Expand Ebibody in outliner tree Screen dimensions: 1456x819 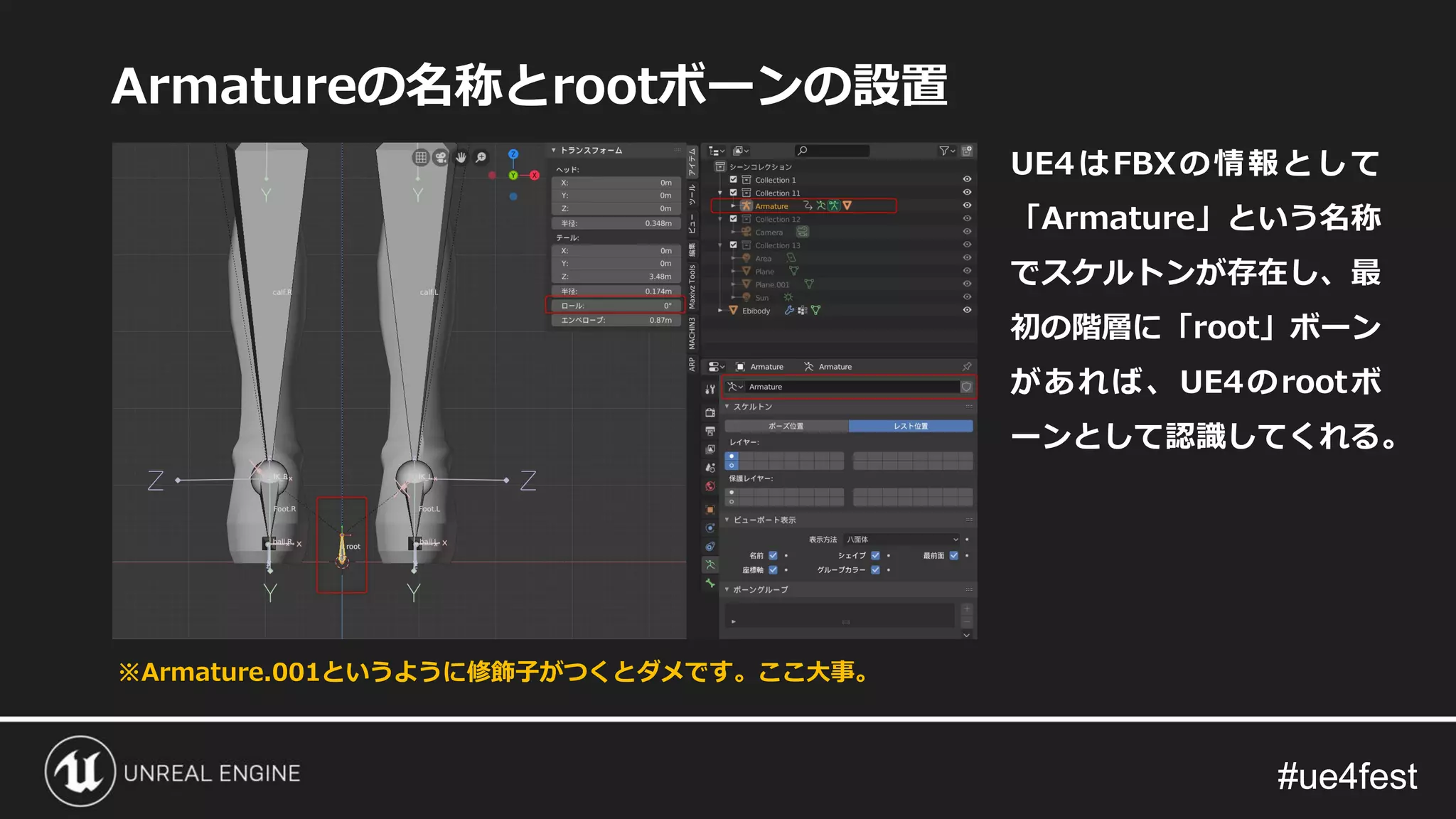720,311
